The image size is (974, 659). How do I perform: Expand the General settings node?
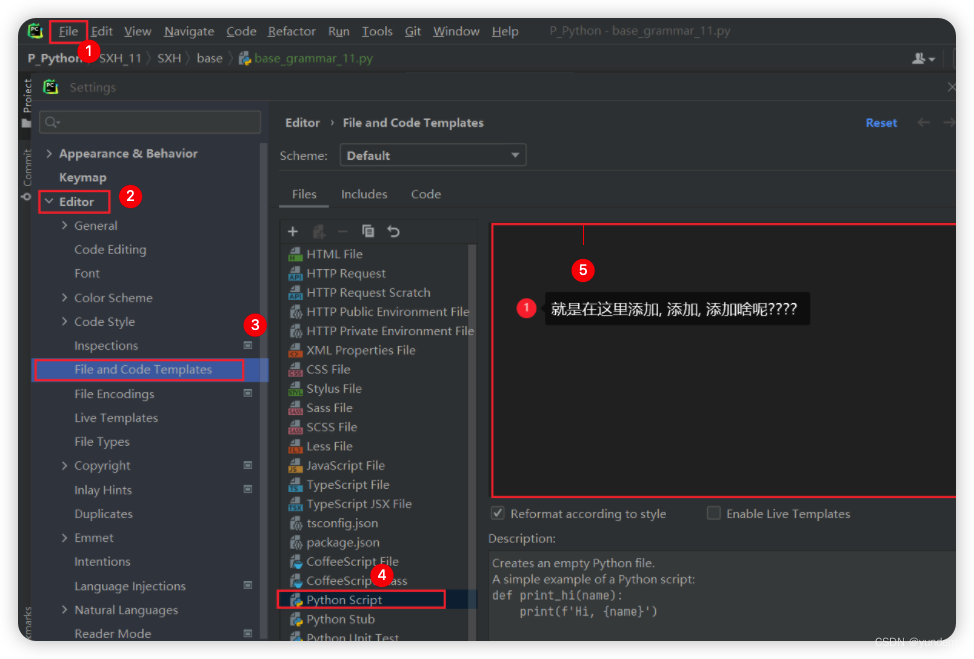click(x=65, y=225)
